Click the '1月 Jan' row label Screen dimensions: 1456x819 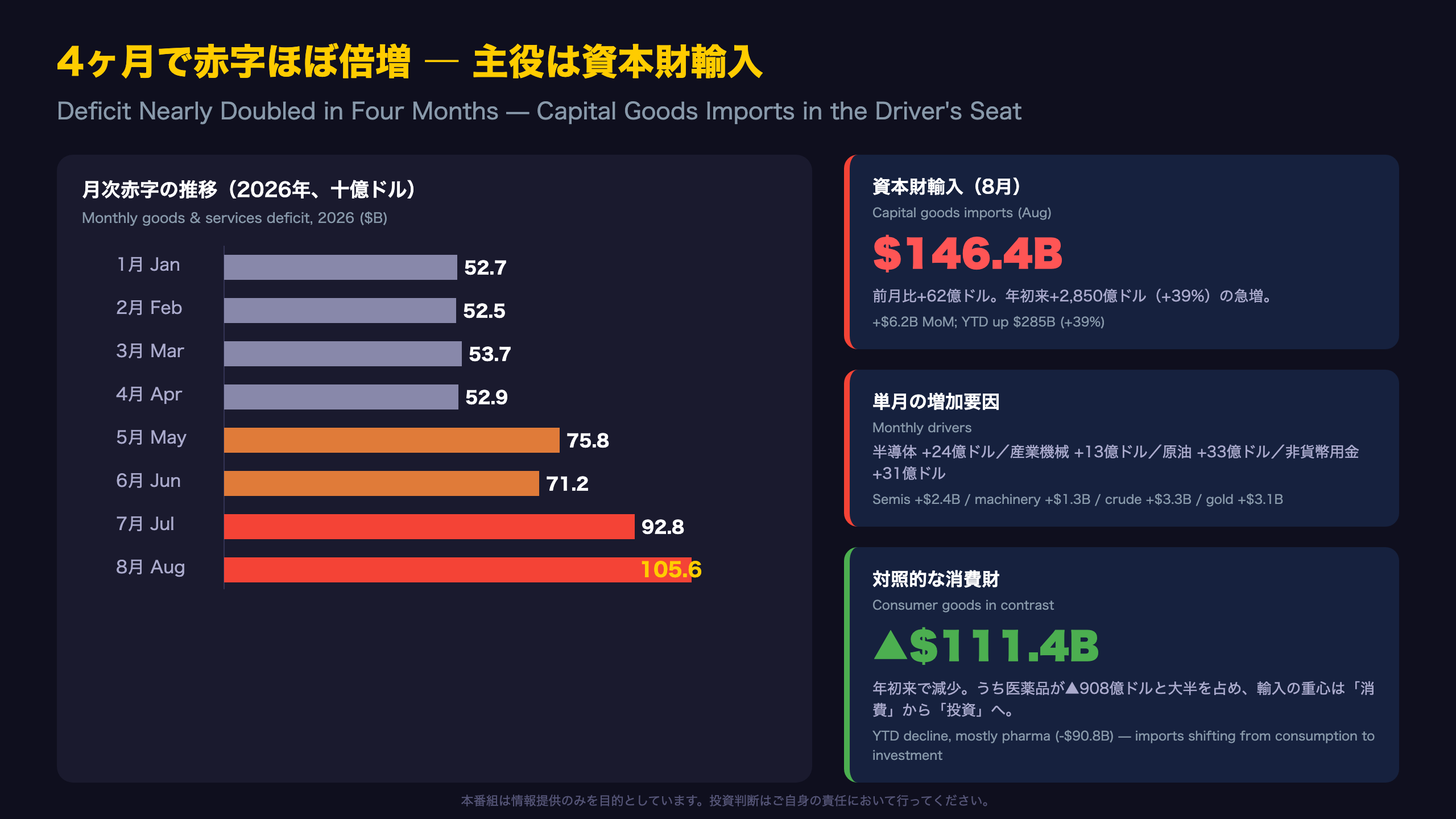click(148, 264)
